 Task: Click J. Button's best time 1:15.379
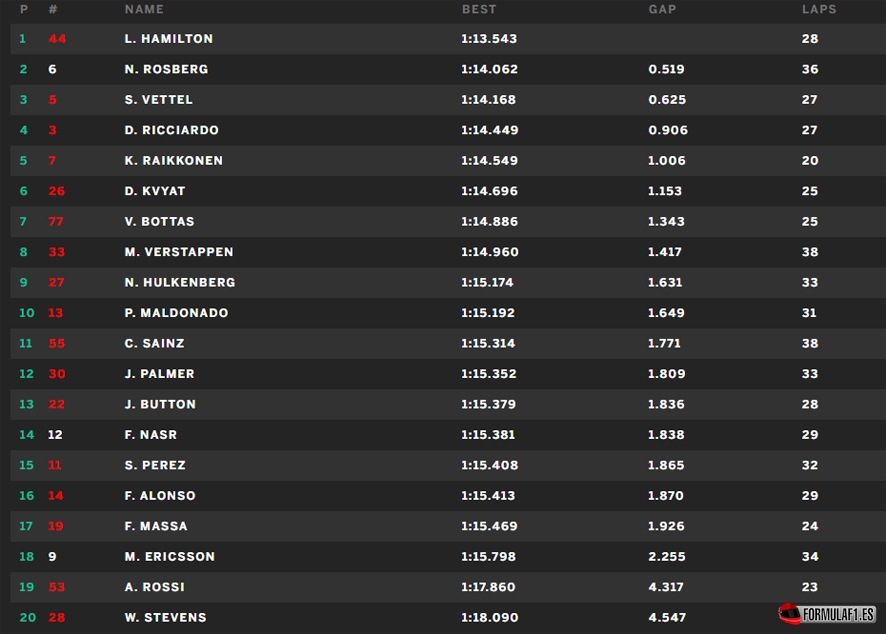(x=489, y=405)
